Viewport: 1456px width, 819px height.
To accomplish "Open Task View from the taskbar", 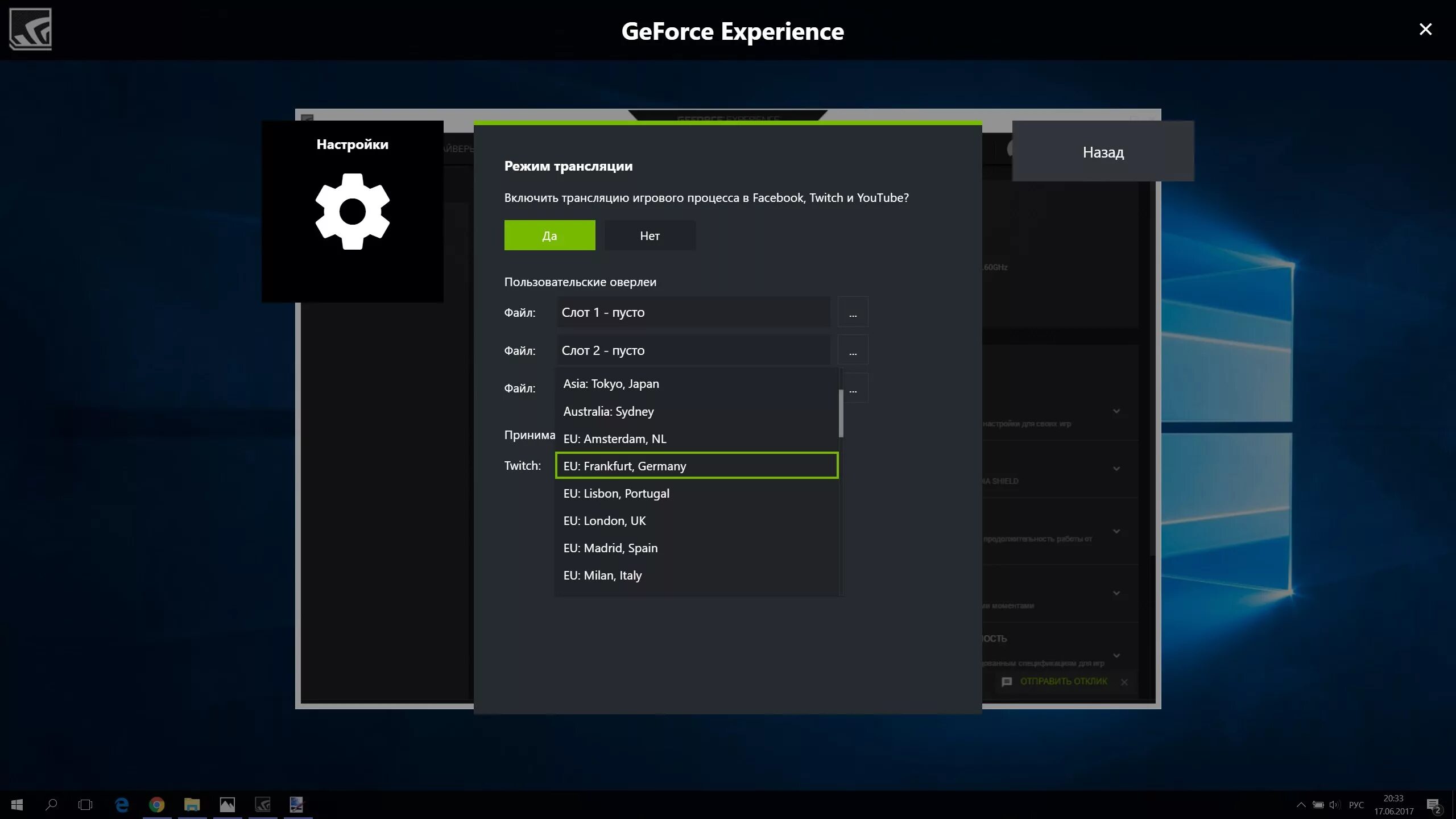I will coord(85,804).
